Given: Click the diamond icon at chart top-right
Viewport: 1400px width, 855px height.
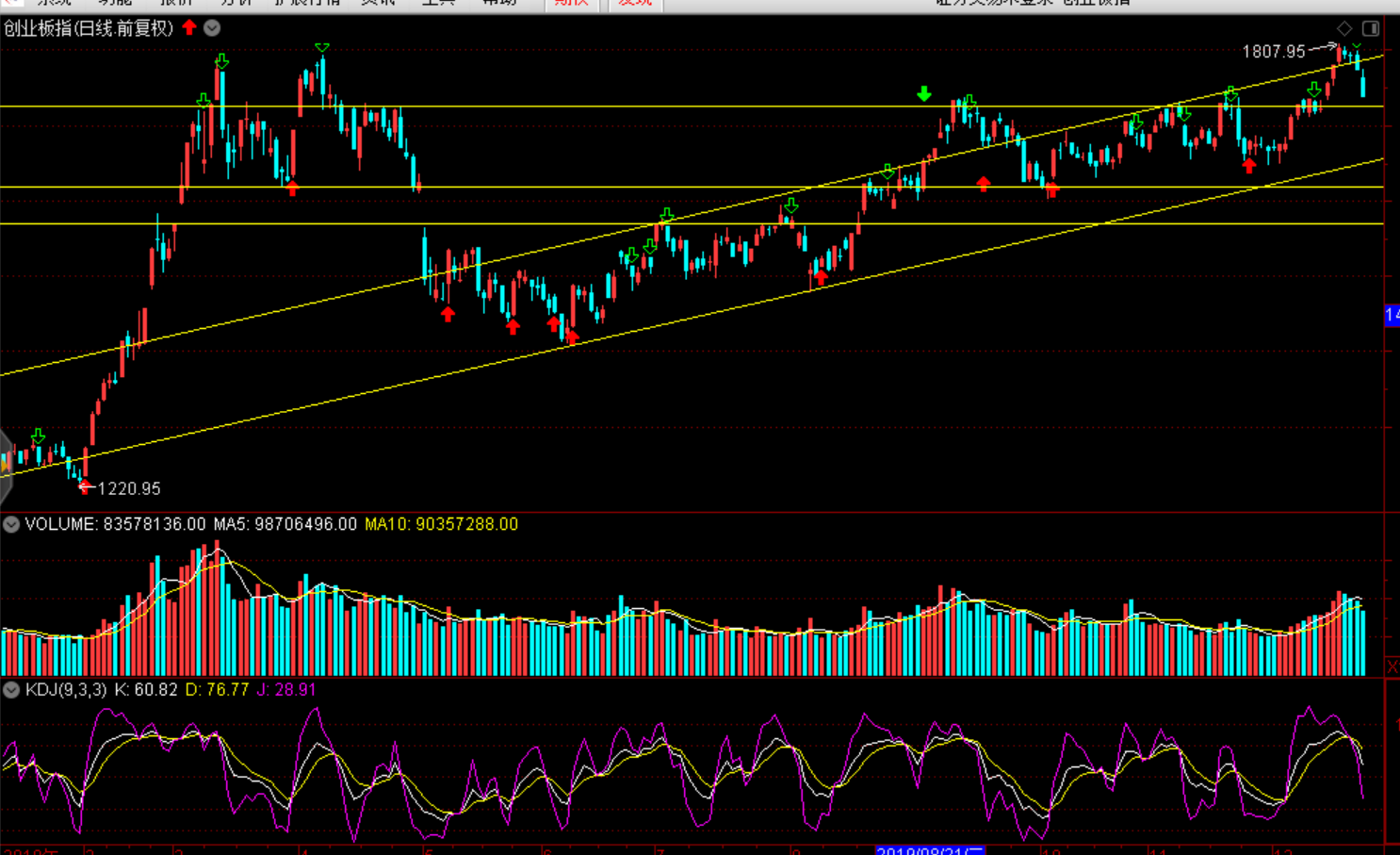Looking at the screenshot, I should click(1344, 28).
